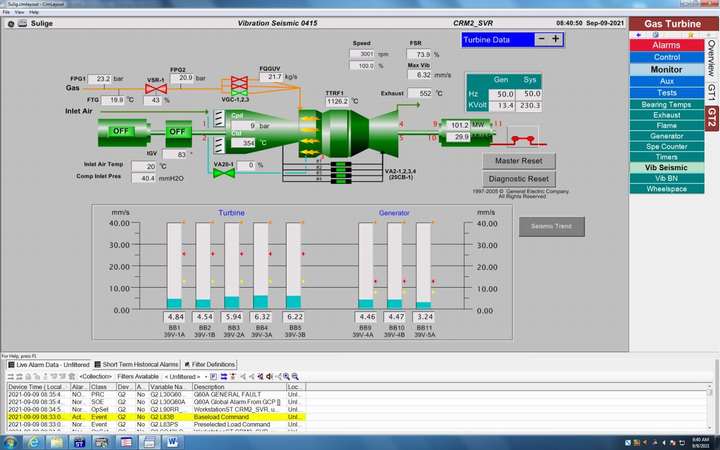Click the BB5 6.22 vibration value
This screenshot has width=720, height=450.
[294, 317]
